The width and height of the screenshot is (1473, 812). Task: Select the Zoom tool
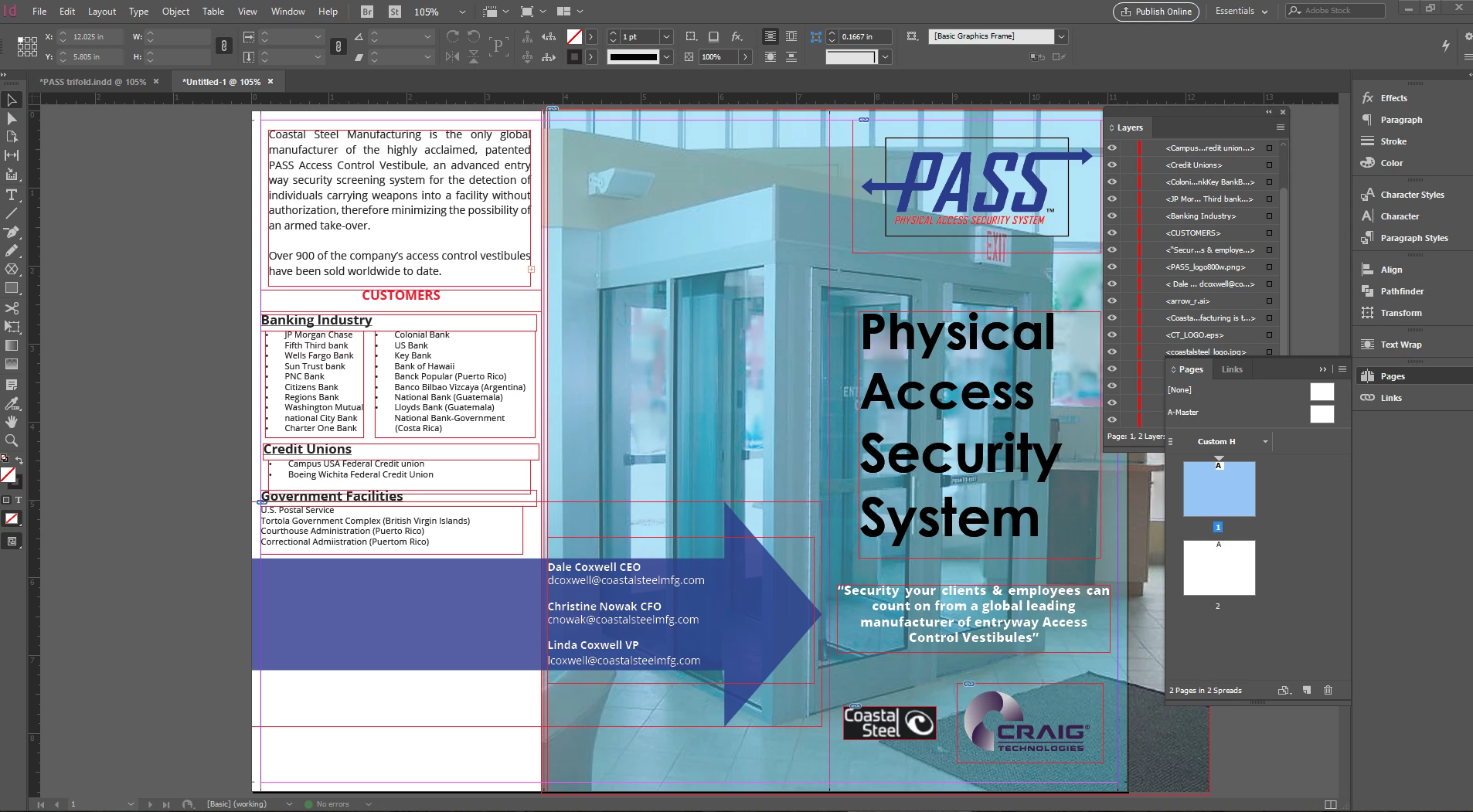[12, 440]
